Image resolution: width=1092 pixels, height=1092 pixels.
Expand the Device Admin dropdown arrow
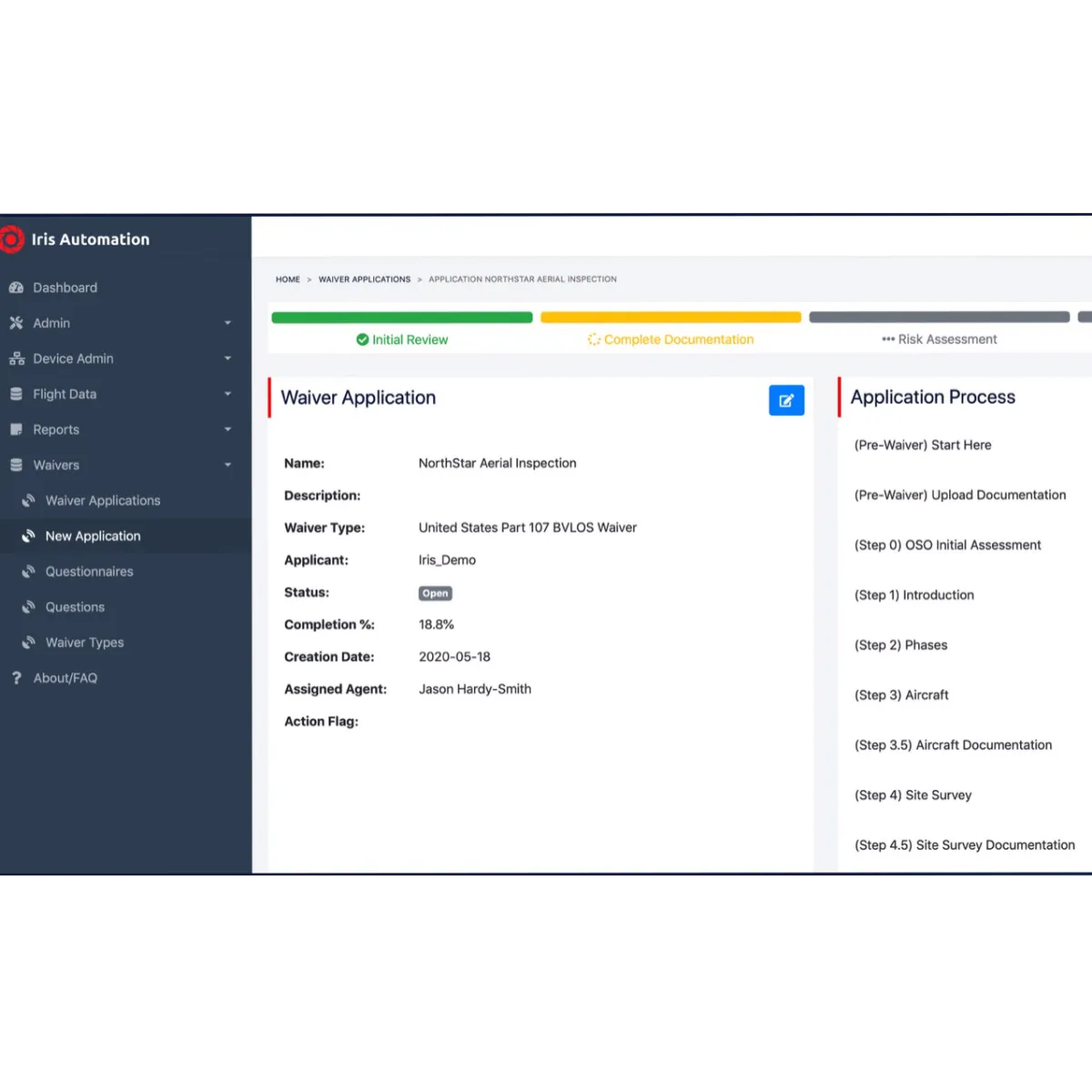(x=227, y=359)
